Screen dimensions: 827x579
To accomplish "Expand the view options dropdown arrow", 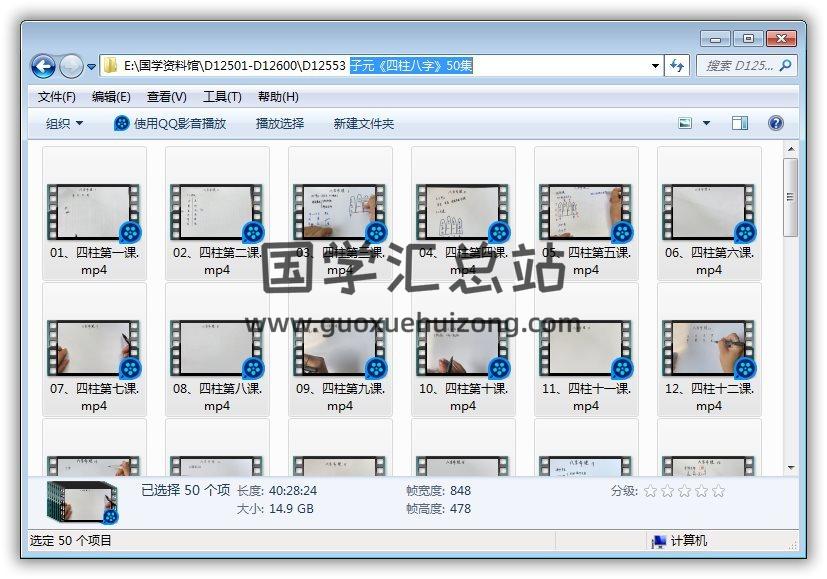I will coord(706,123).
